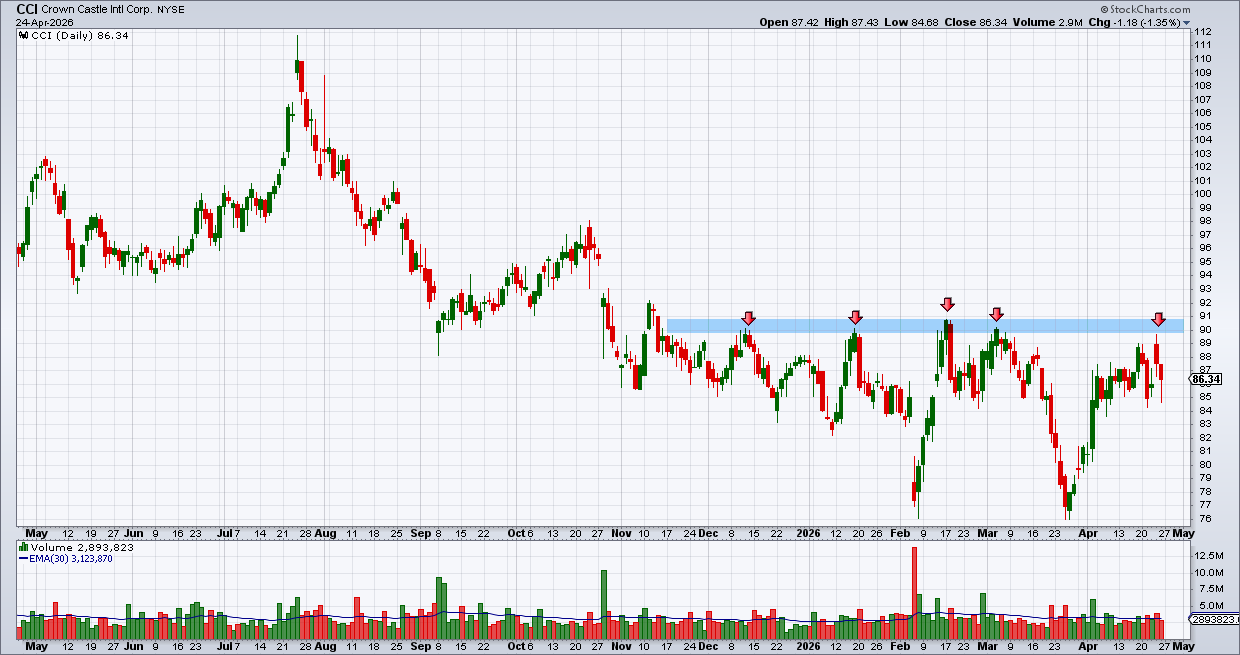Screen dimensions: 1240x655
Task: Click the Mar label on the date axis
Action: pyautogui.click(x=990, y=534)
